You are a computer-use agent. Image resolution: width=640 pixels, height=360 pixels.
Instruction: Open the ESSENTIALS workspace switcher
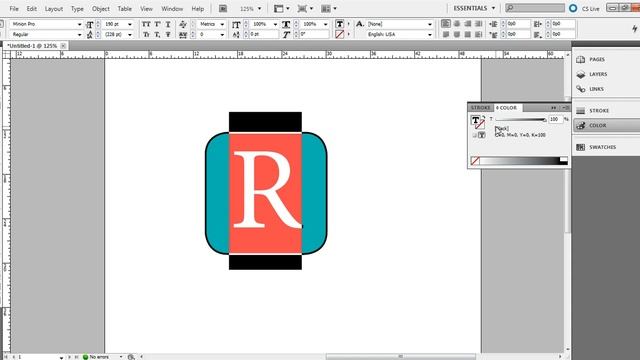[474, 8]
